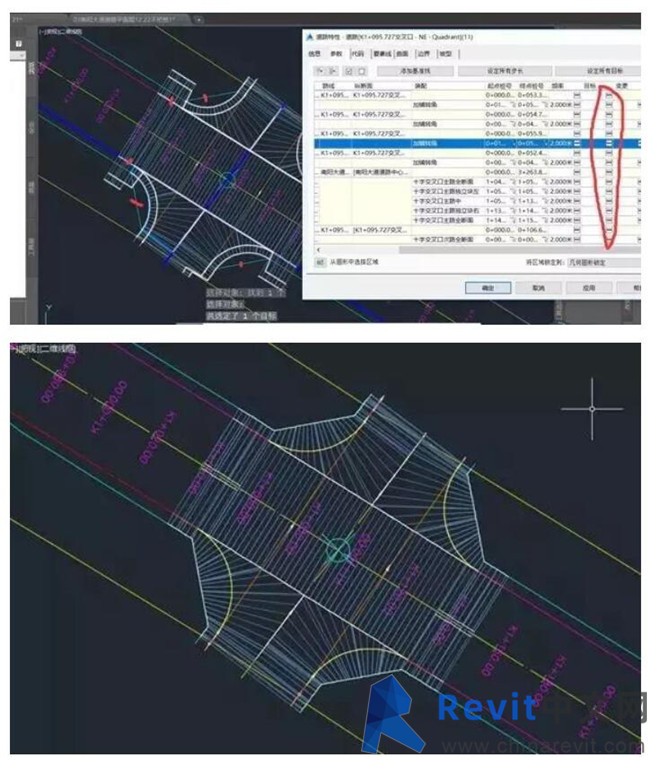Click the 设定所有目标 button
The height and width of the screenshot is (757, 650).
599,71
